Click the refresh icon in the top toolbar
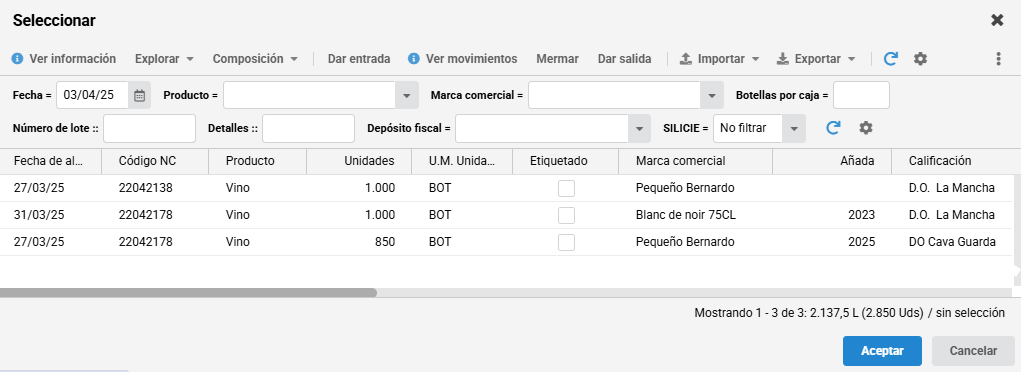 [x=891, y=59]
